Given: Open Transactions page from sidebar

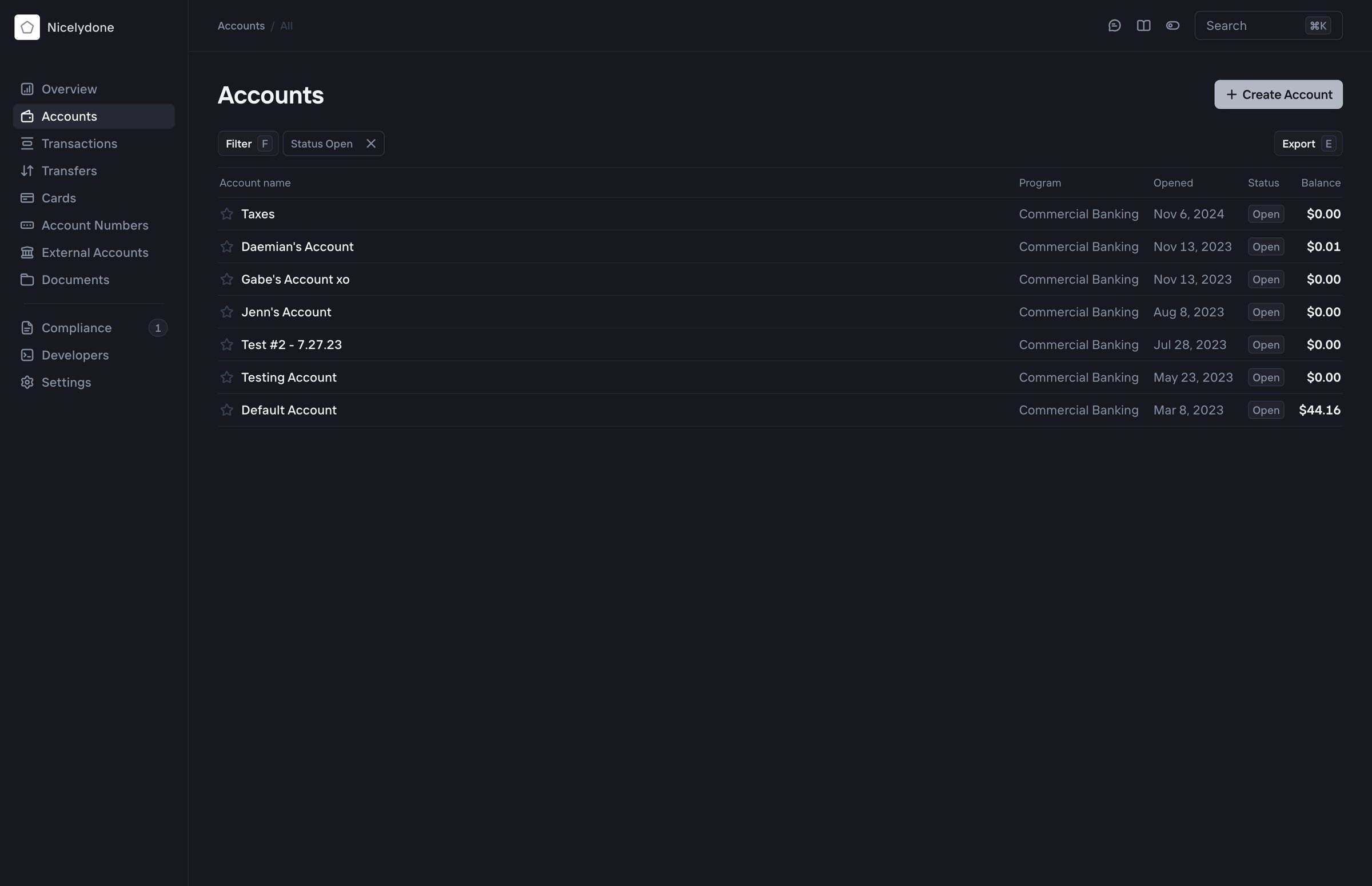Looking at the screenshot, I should (94, 144).
